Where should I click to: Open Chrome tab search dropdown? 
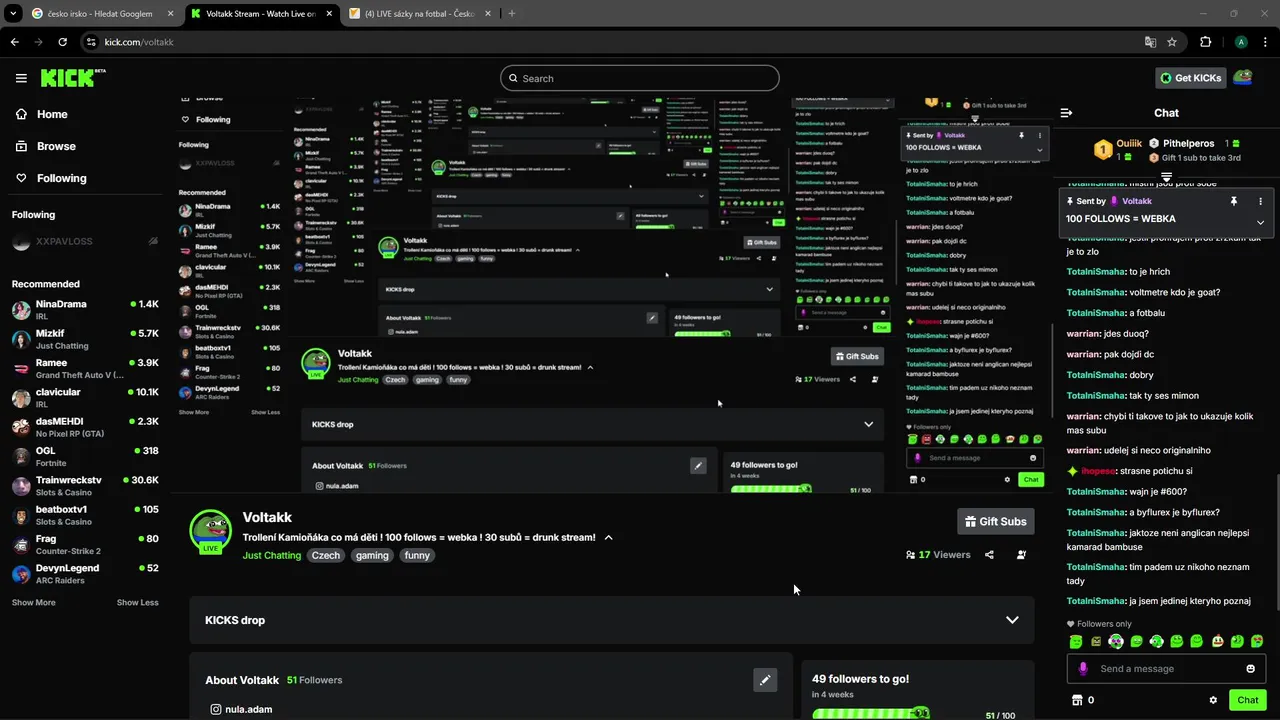click(13, 13)
